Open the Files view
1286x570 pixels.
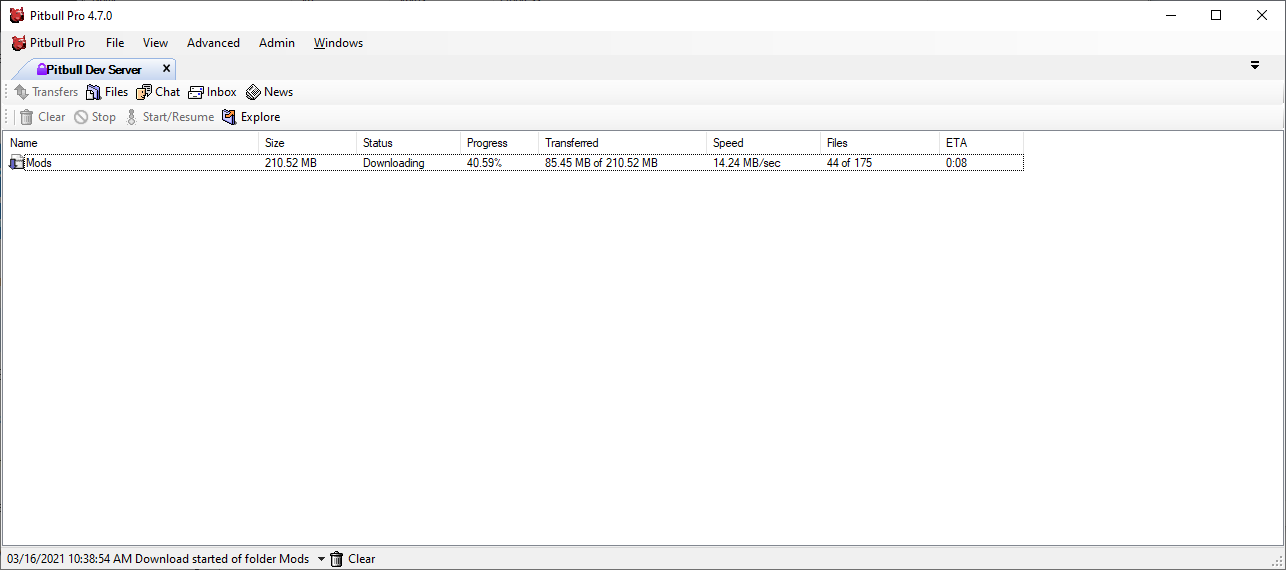(107, 92)
